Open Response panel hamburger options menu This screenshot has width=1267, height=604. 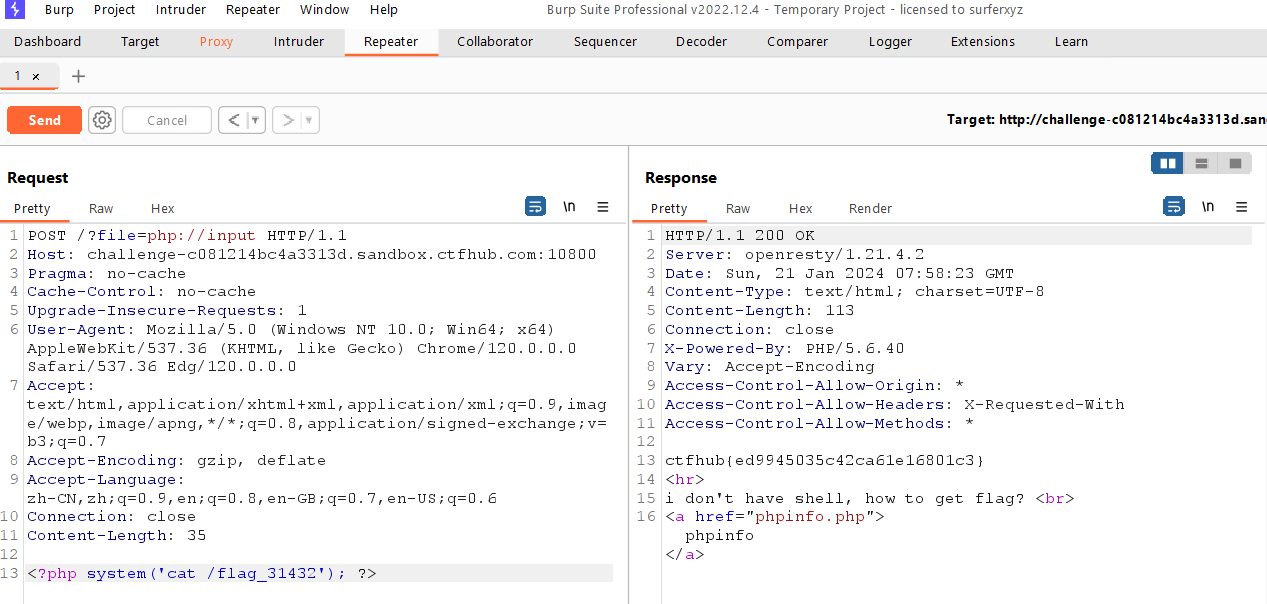[x=1242, y=207]
